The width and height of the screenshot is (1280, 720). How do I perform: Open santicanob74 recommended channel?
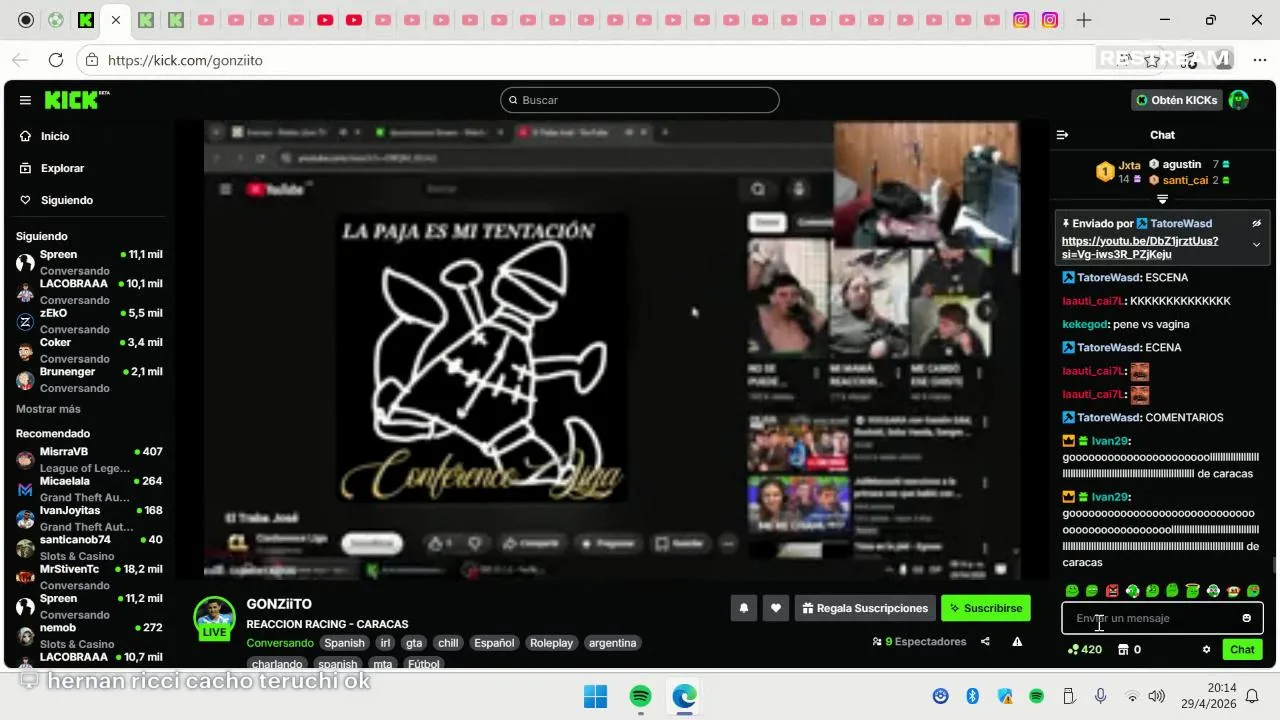point(89,547)
